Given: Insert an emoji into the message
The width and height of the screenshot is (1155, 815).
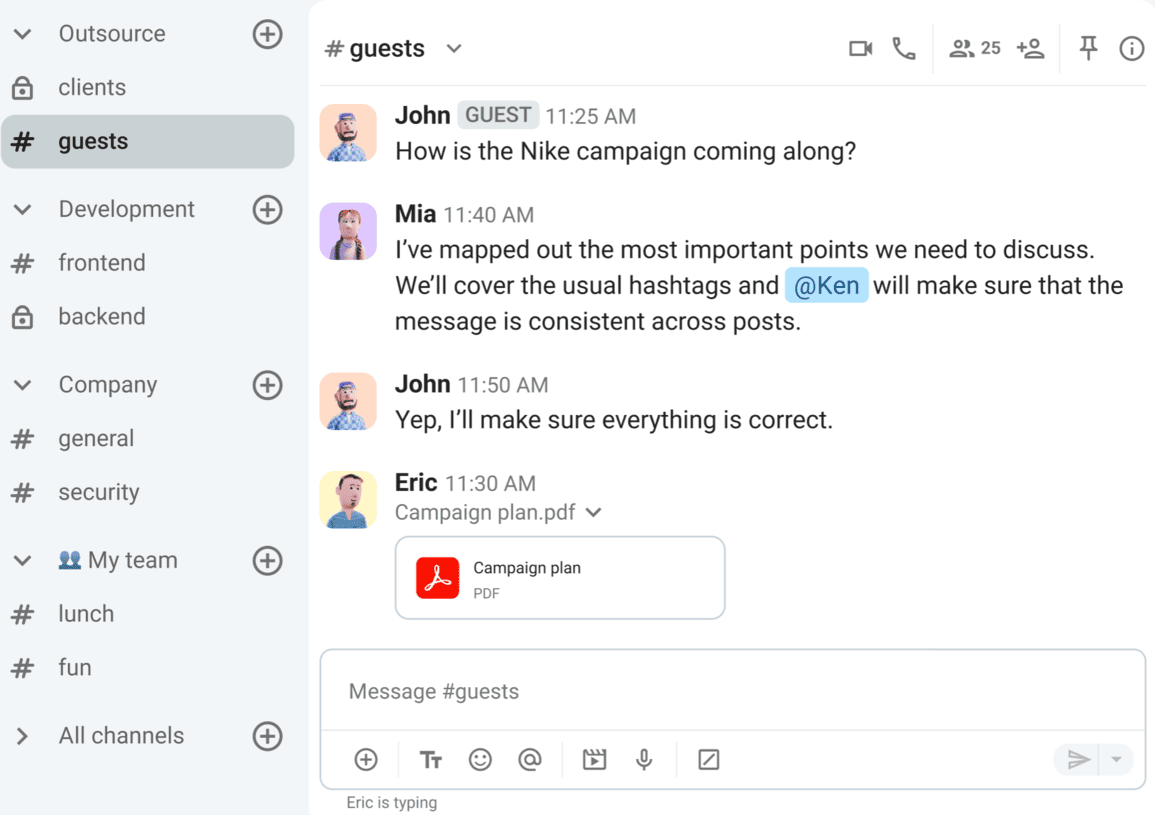Looking at the screenshot, I should (480, 759).
